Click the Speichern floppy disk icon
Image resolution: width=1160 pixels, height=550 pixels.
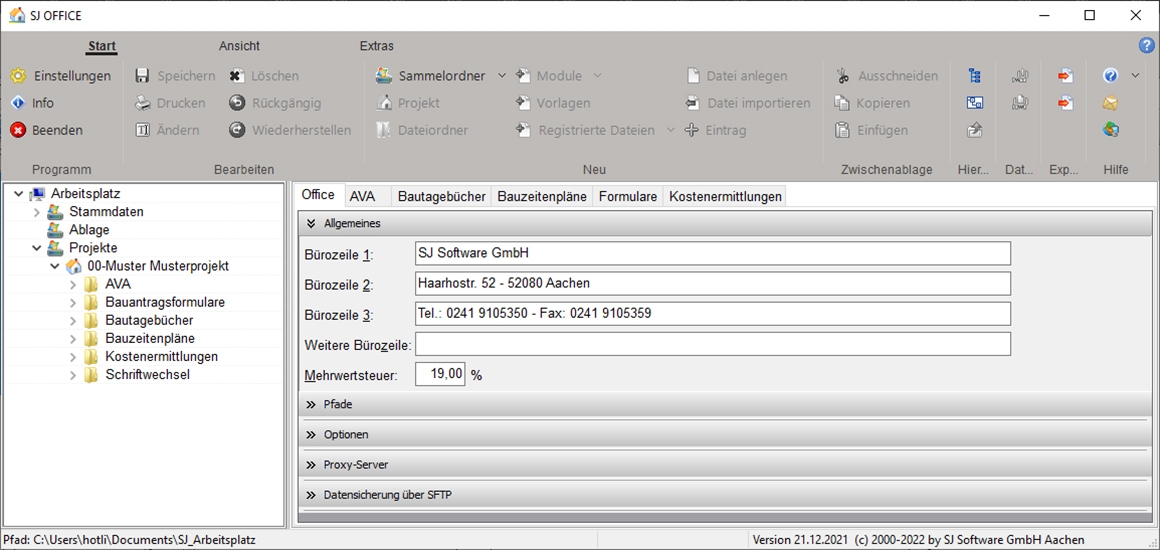143,76
